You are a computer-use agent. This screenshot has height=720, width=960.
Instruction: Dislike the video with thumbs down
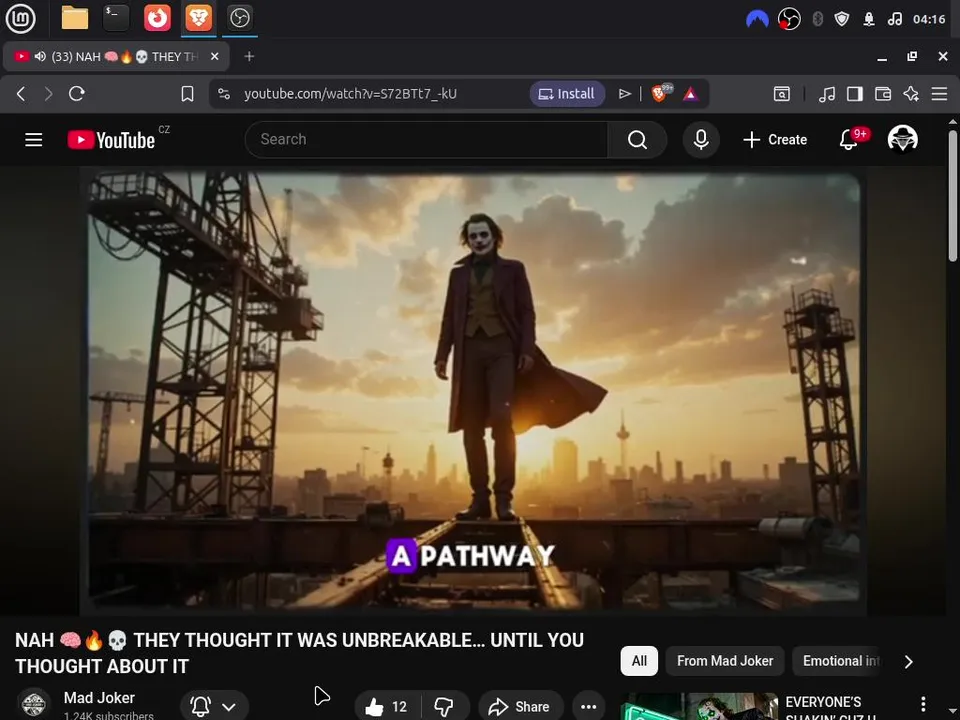coord(444,707)
